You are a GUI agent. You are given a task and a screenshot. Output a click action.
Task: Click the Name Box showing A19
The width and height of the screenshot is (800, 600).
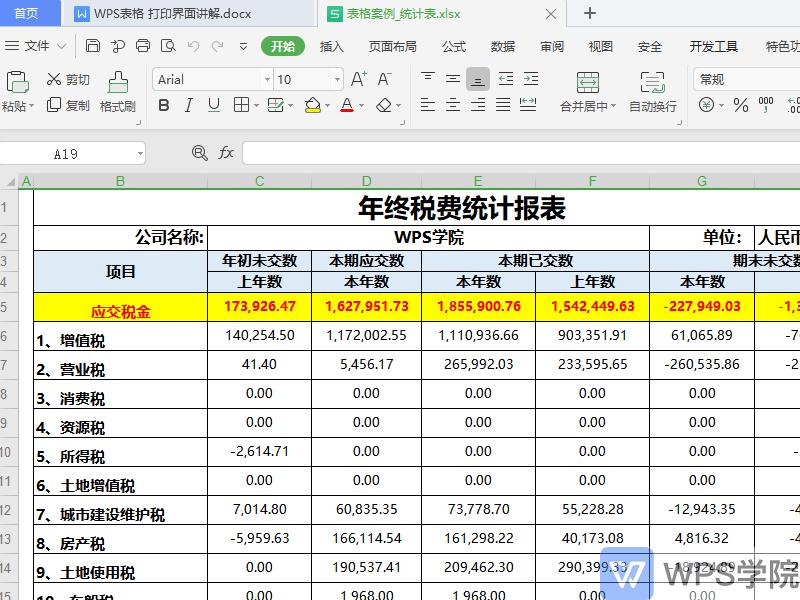(x=65, y=152)
